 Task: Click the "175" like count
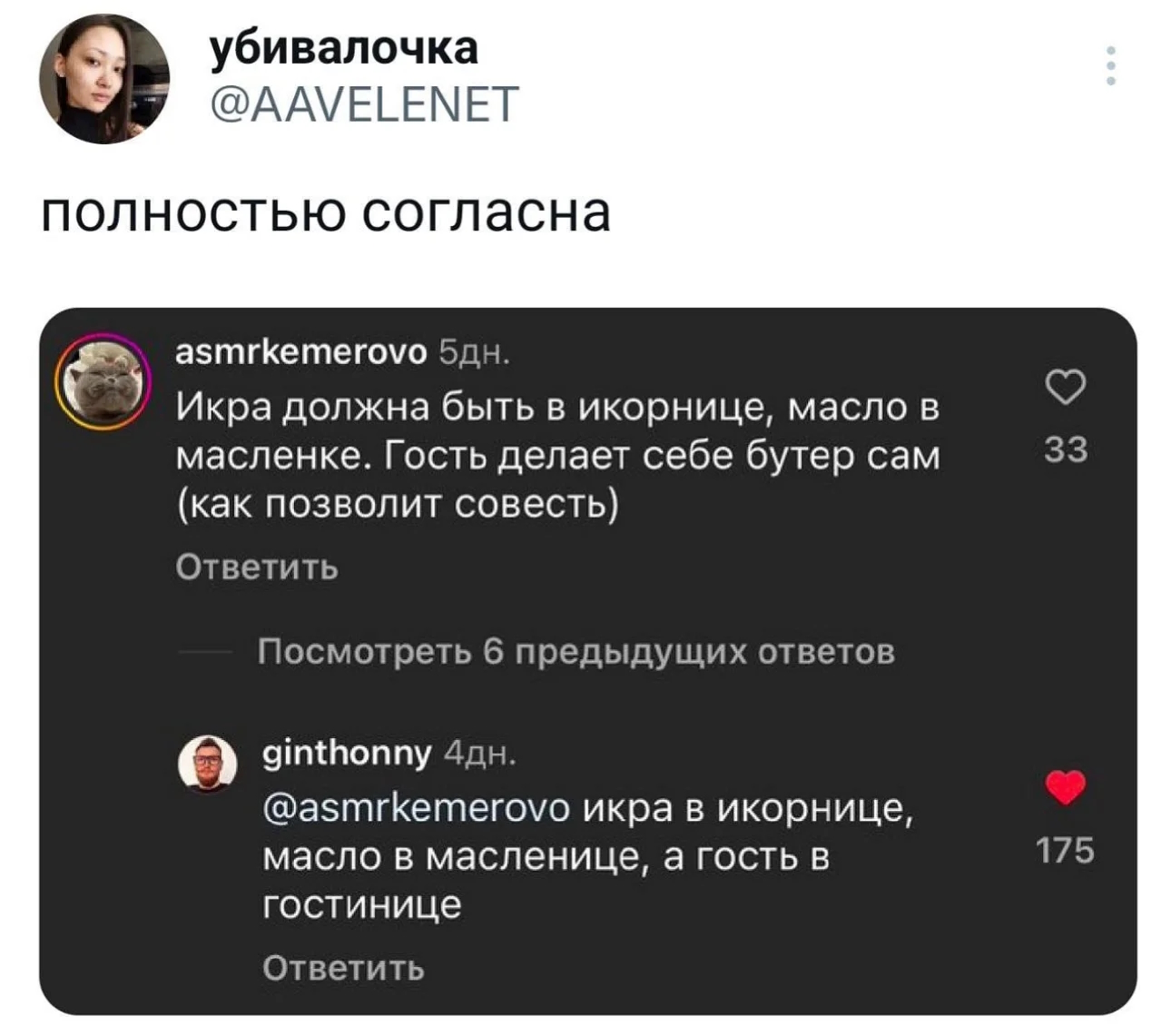[1067, 850]
